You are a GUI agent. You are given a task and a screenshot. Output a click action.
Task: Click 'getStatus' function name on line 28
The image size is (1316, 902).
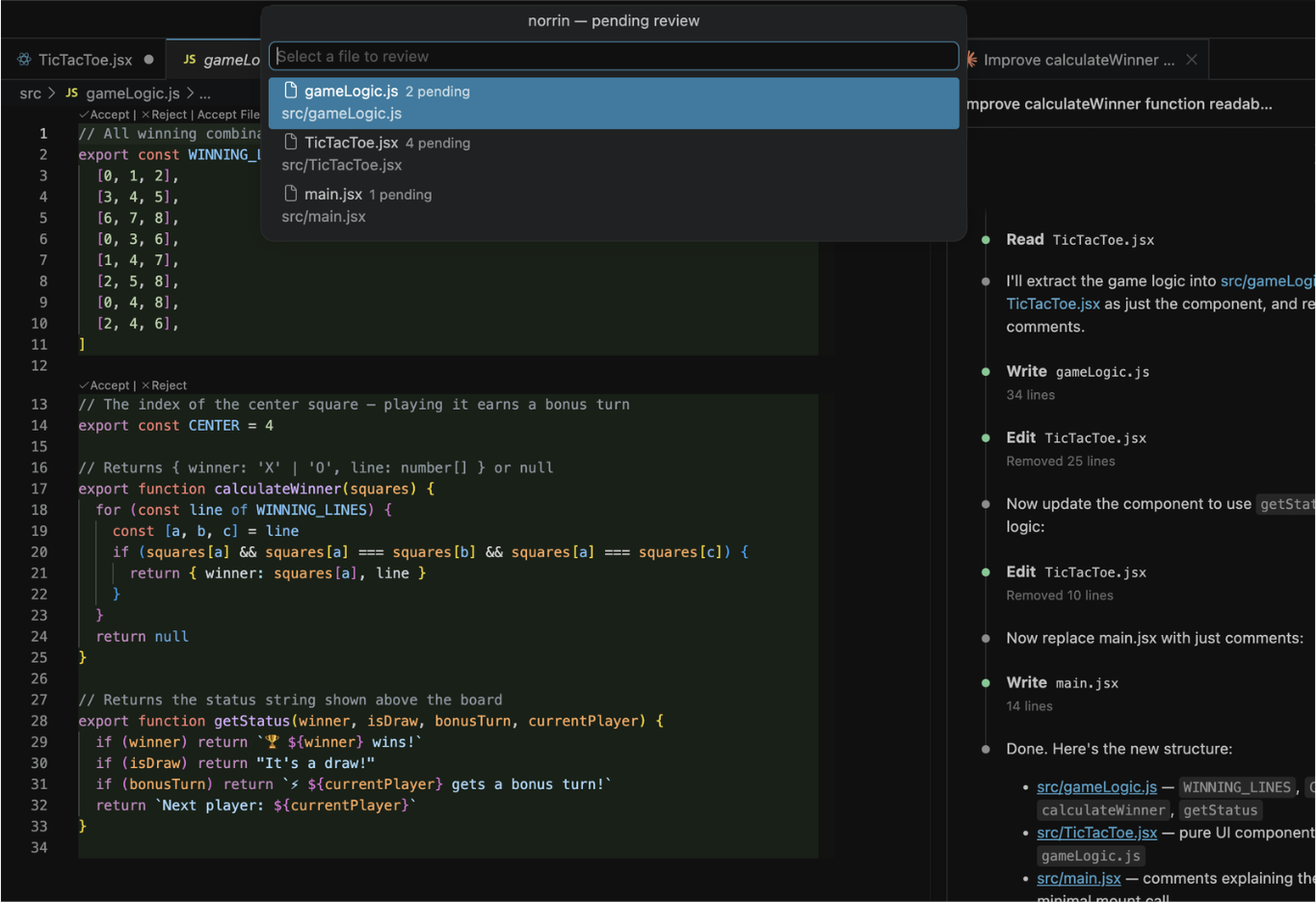tap(251, 721)
